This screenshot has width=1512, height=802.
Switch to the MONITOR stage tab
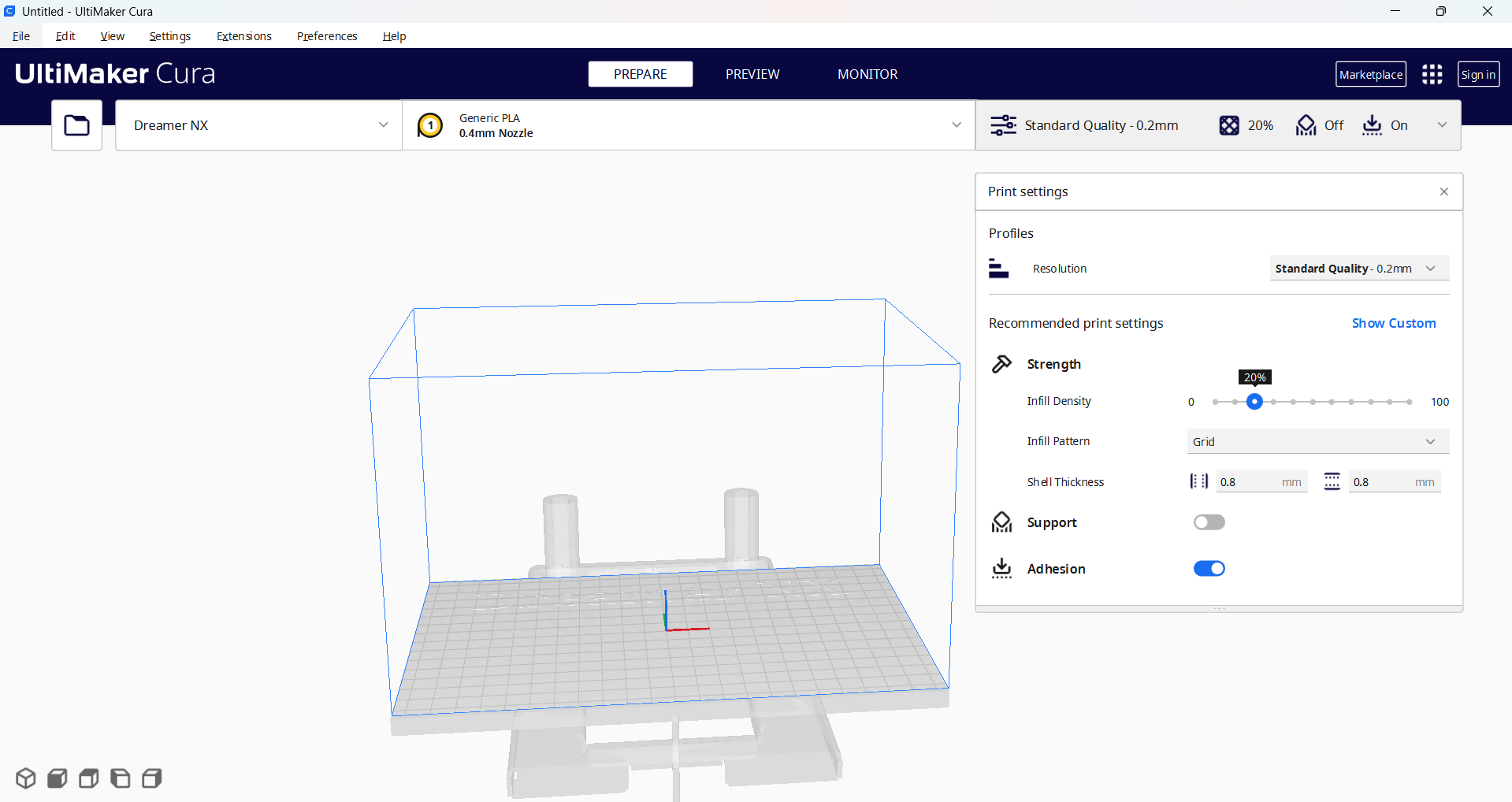(867, 74)
